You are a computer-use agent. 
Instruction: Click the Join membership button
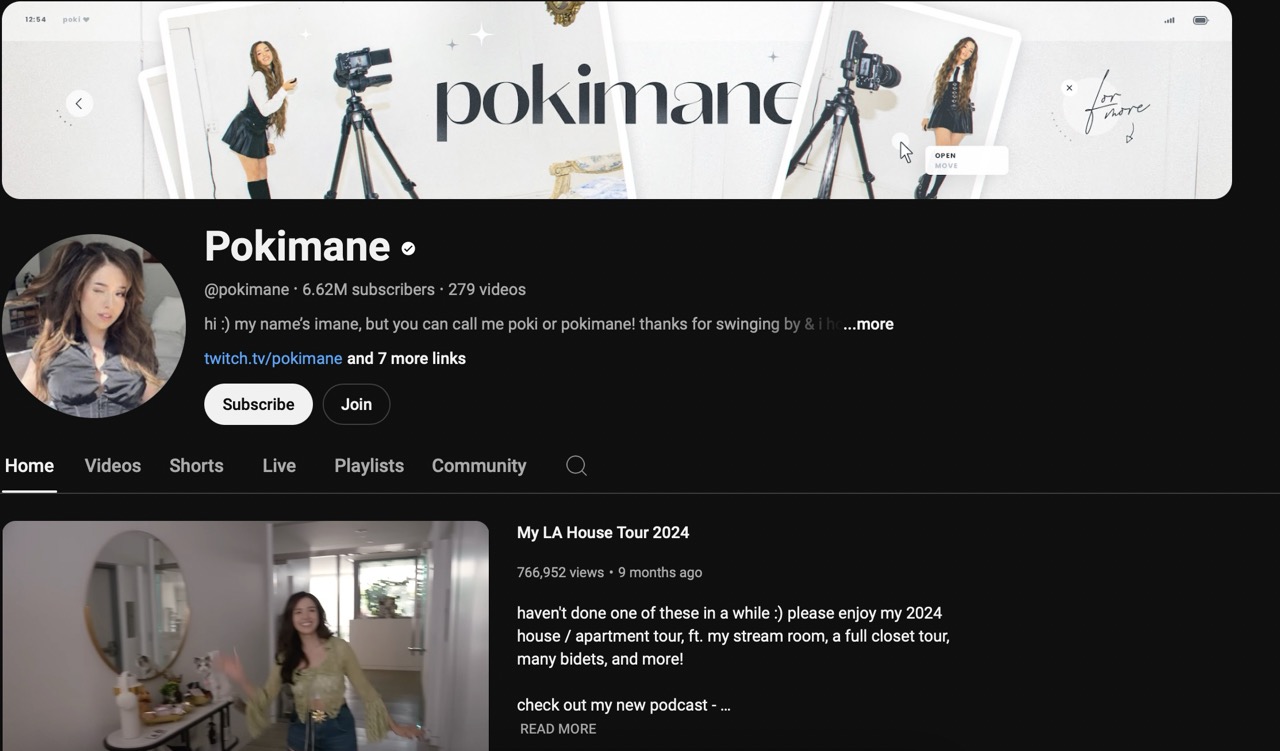pyautogui.click(x=356, y=404)
